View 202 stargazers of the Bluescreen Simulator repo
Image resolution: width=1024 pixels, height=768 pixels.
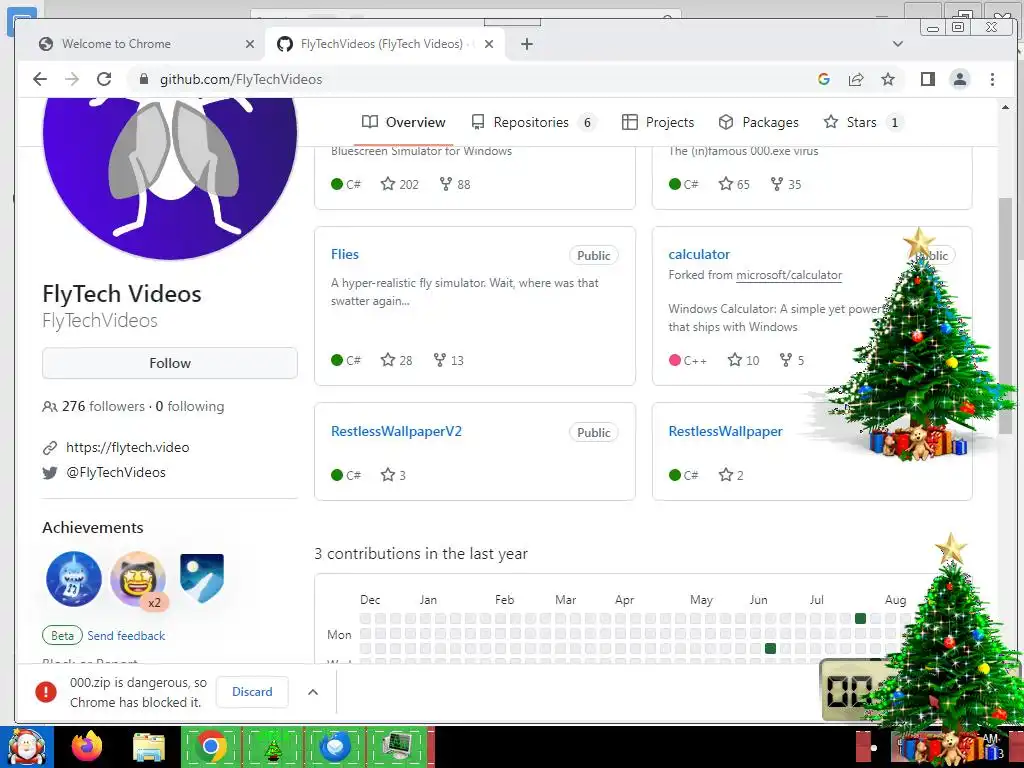400,184
